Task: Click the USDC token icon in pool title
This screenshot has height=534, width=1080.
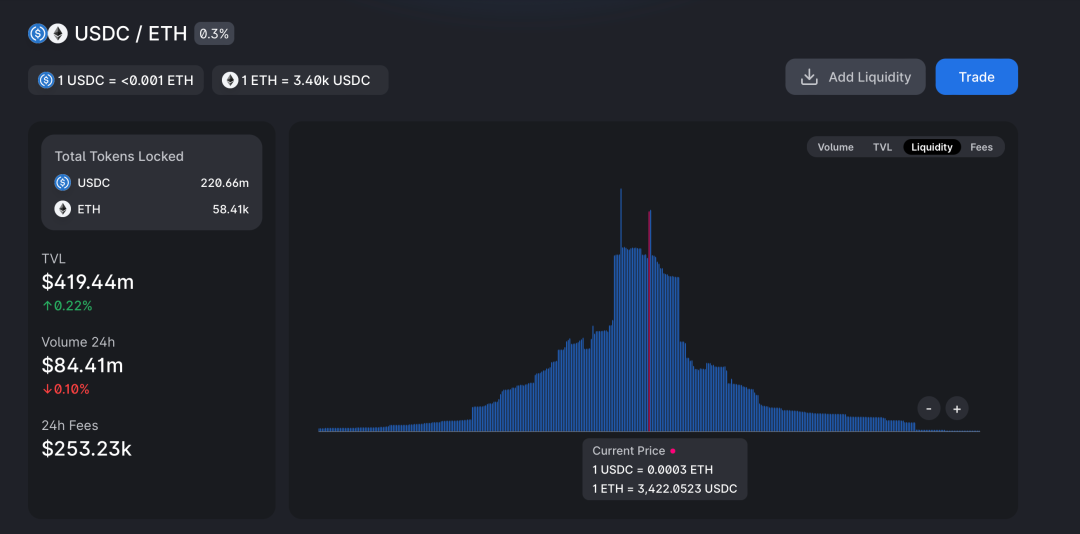Action: pyautogui.click(x=38, y=34)
